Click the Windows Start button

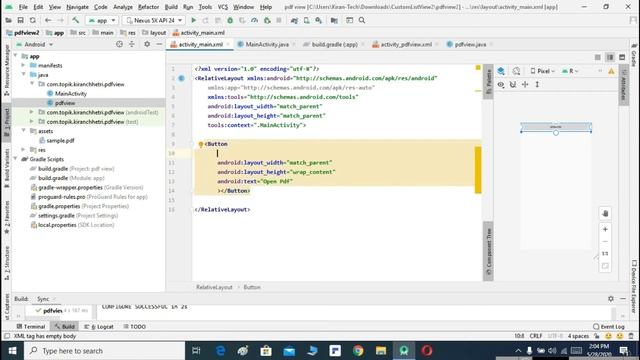12,351
